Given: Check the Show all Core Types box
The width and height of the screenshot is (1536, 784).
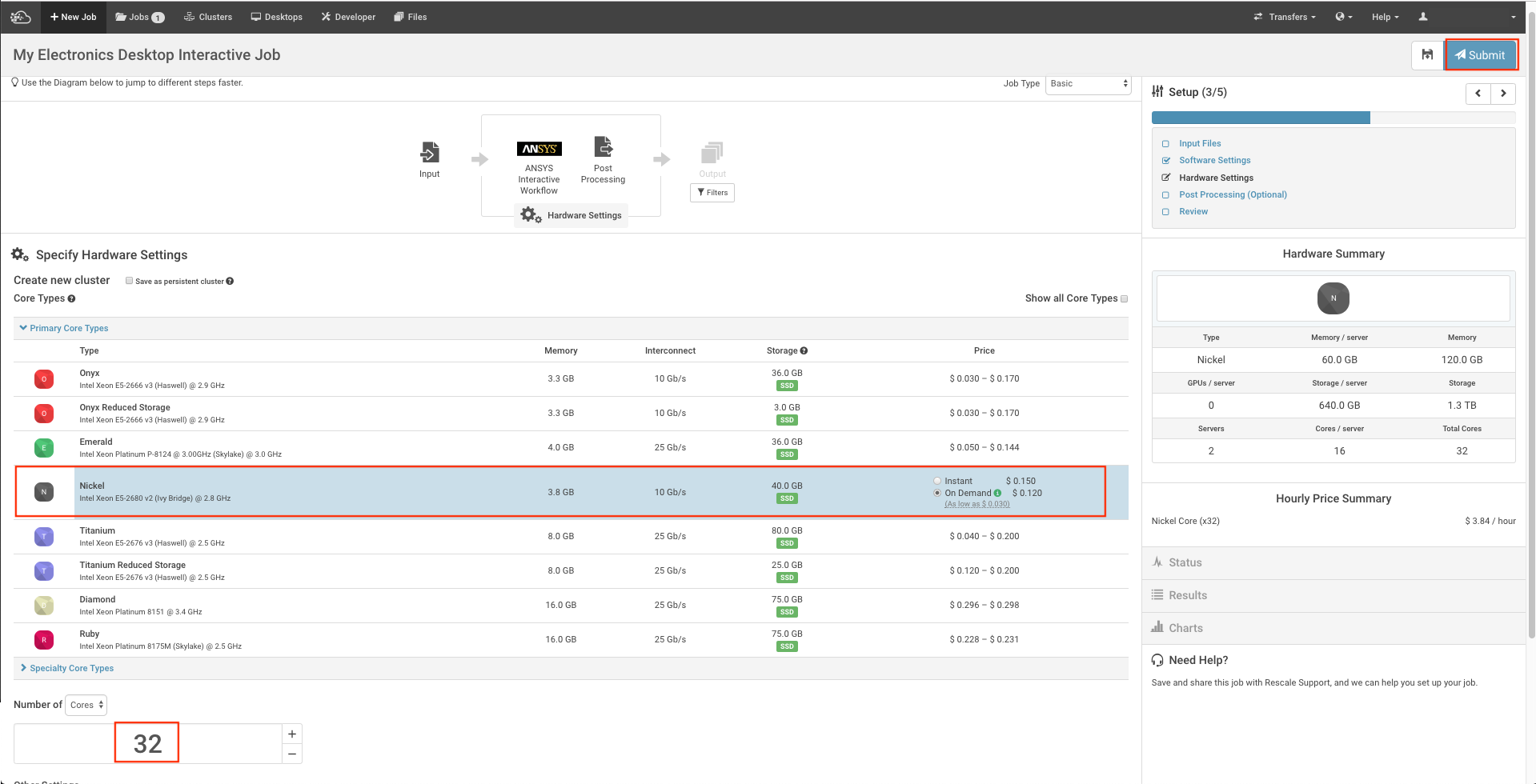Looking at the screenshot, I should [x=1124, y=299].
